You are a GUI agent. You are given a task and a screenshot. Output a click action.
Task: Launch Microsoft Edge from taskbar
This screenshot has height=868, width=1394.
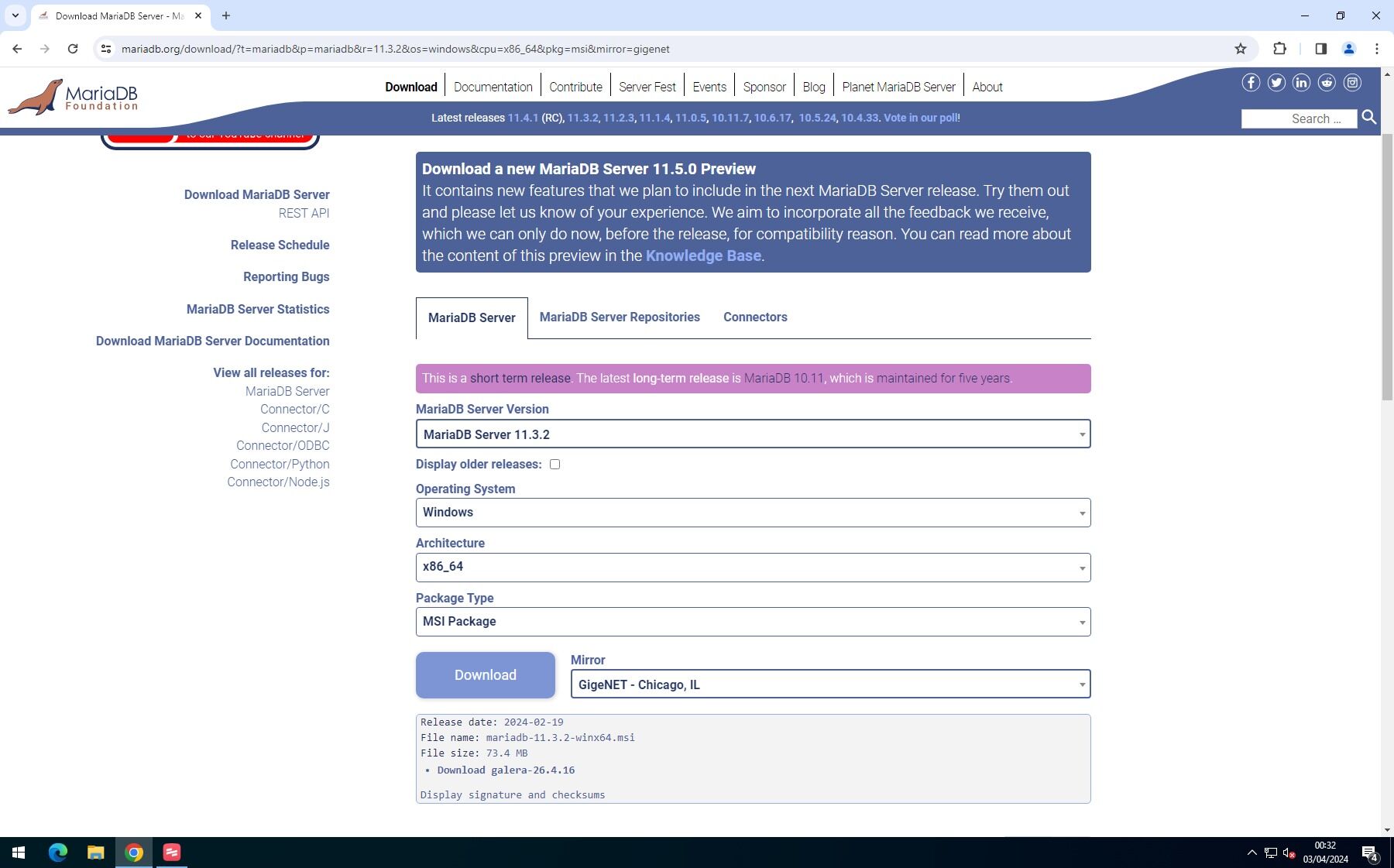tap(58, 853)
